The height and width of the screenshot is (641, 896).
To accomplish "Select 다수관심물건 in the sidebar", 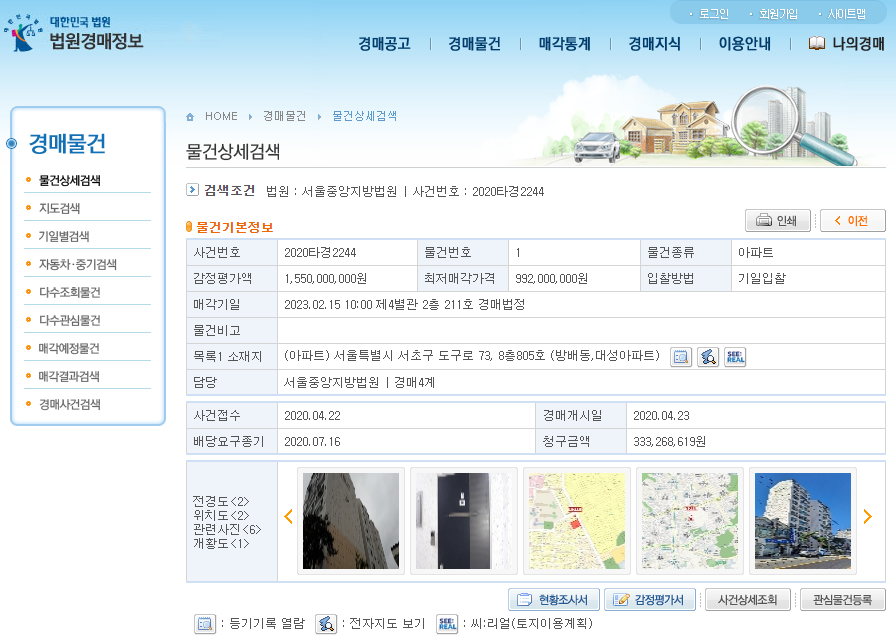I will pyautogui.click(x=69, y=320).
